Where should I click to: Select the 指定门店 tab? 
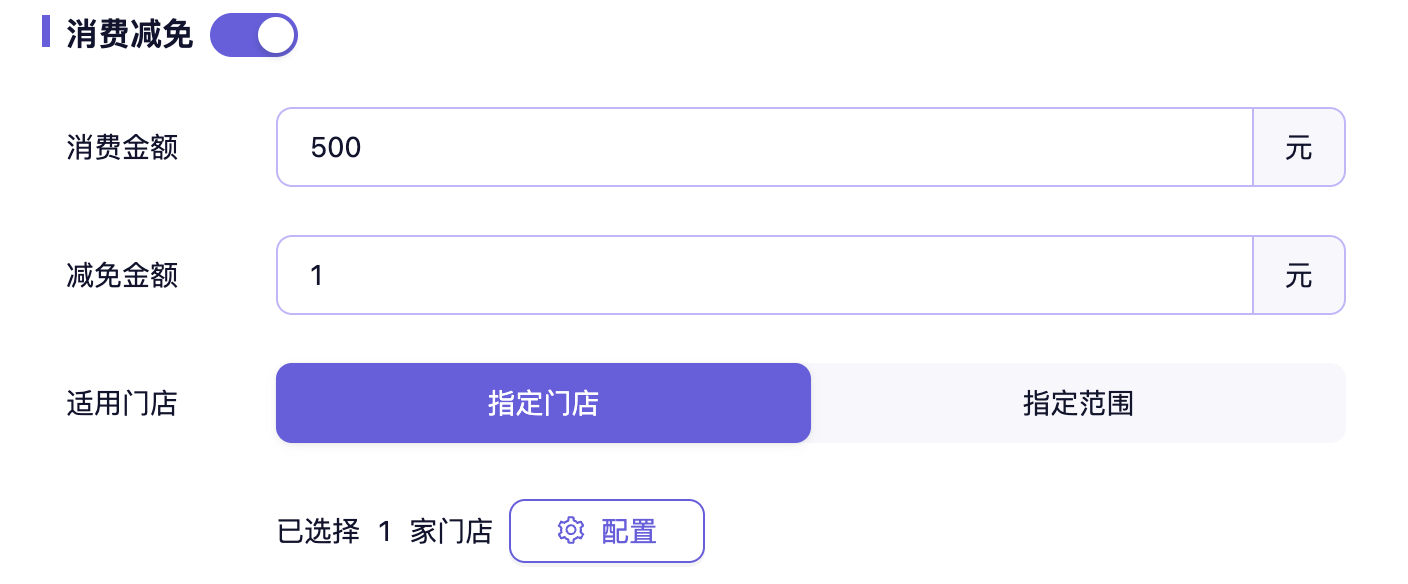click(x=543, y=403)
